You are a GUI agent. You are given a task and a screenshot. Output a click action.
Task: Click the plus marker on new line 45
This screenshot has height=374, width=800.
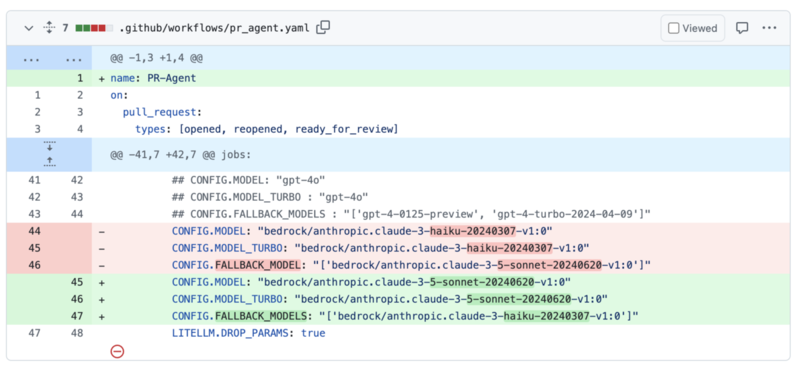coord(102,282)
